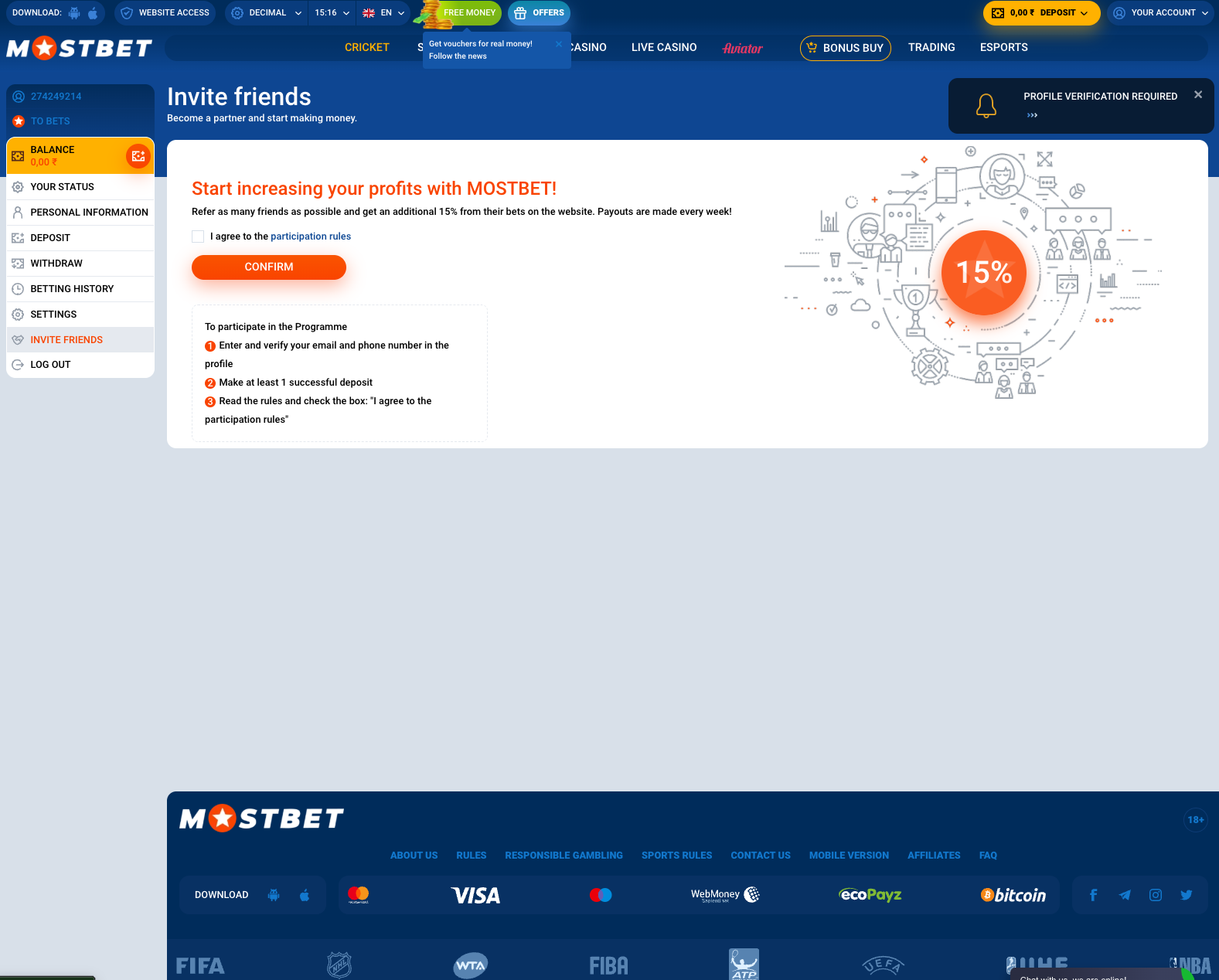Open the Live Casino section
This screenshot has height=980, width=1219.
(x=664, y=47)
